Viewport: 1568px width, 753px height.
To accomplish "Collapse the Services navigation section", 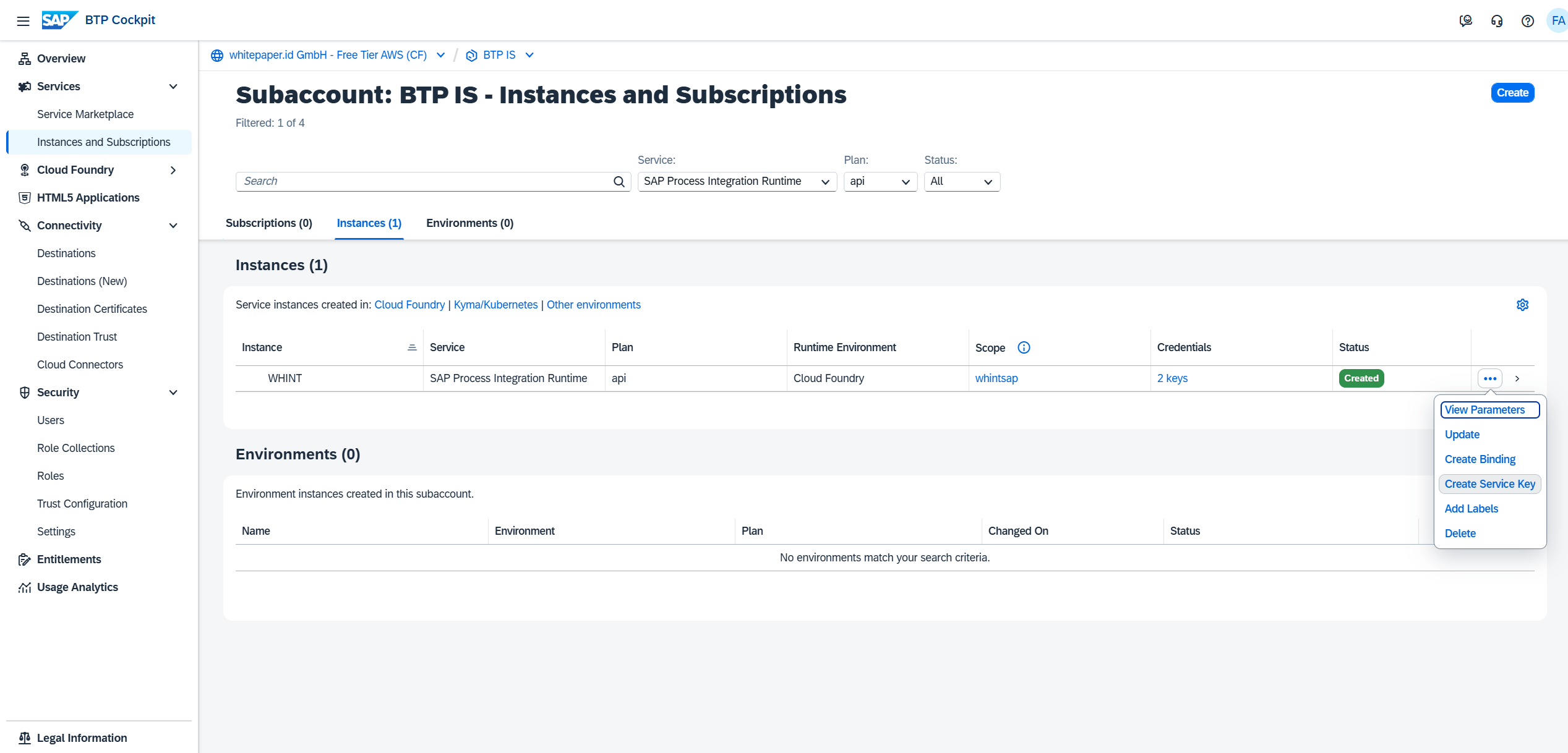I will coord(173,87).
